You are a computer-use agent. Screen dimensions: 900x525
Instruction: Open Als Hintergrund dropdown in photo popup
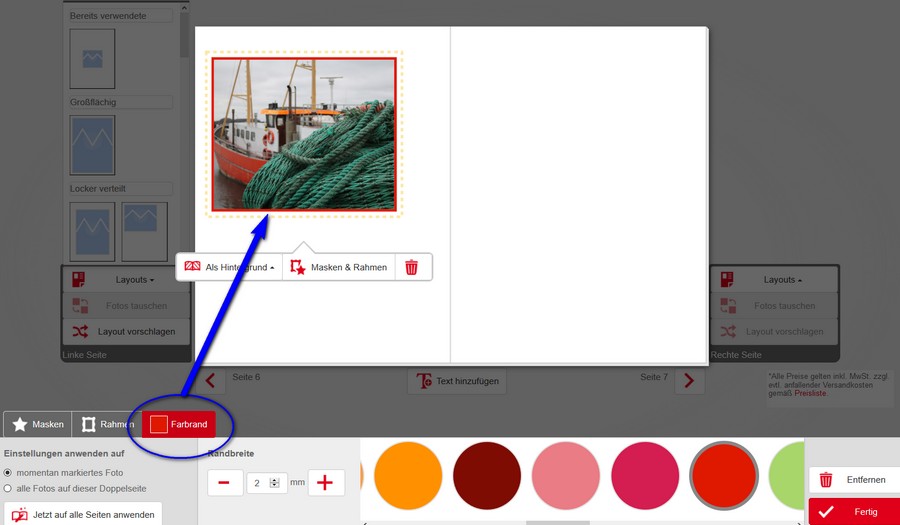(x=229, y=267)
